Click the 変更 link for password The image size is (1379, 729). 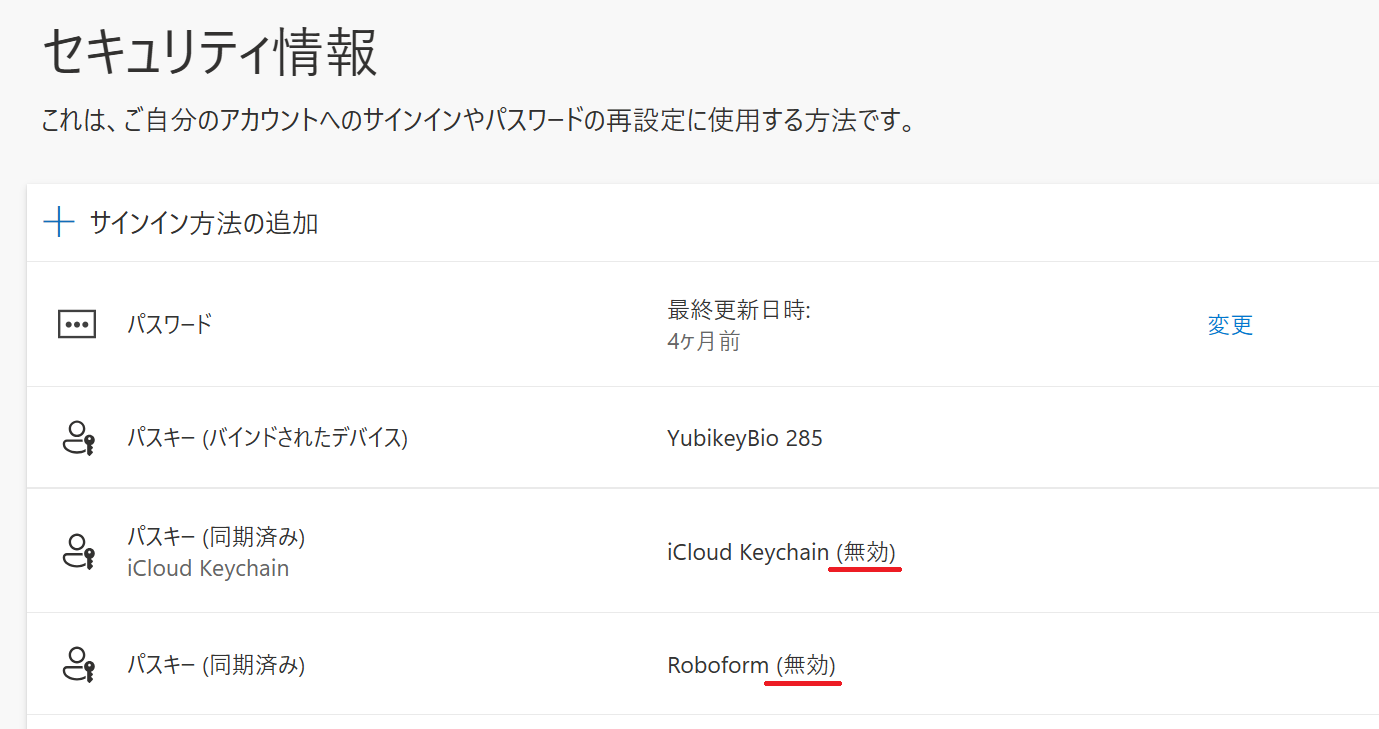point(1230,325)
